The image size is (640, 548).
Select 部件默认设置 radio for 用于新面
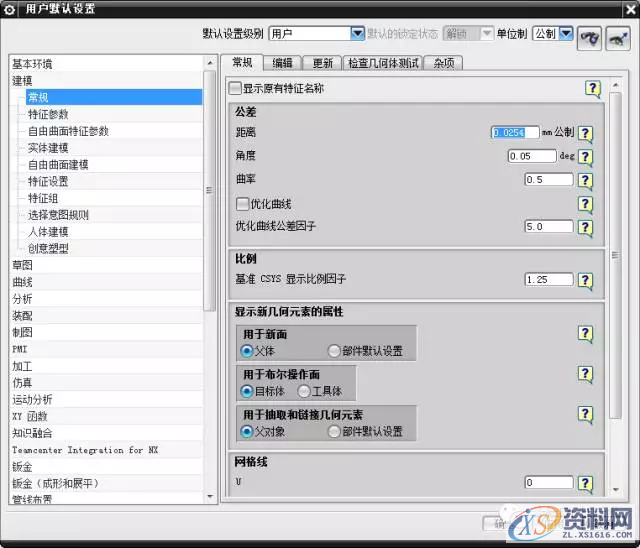click(334, 351)
